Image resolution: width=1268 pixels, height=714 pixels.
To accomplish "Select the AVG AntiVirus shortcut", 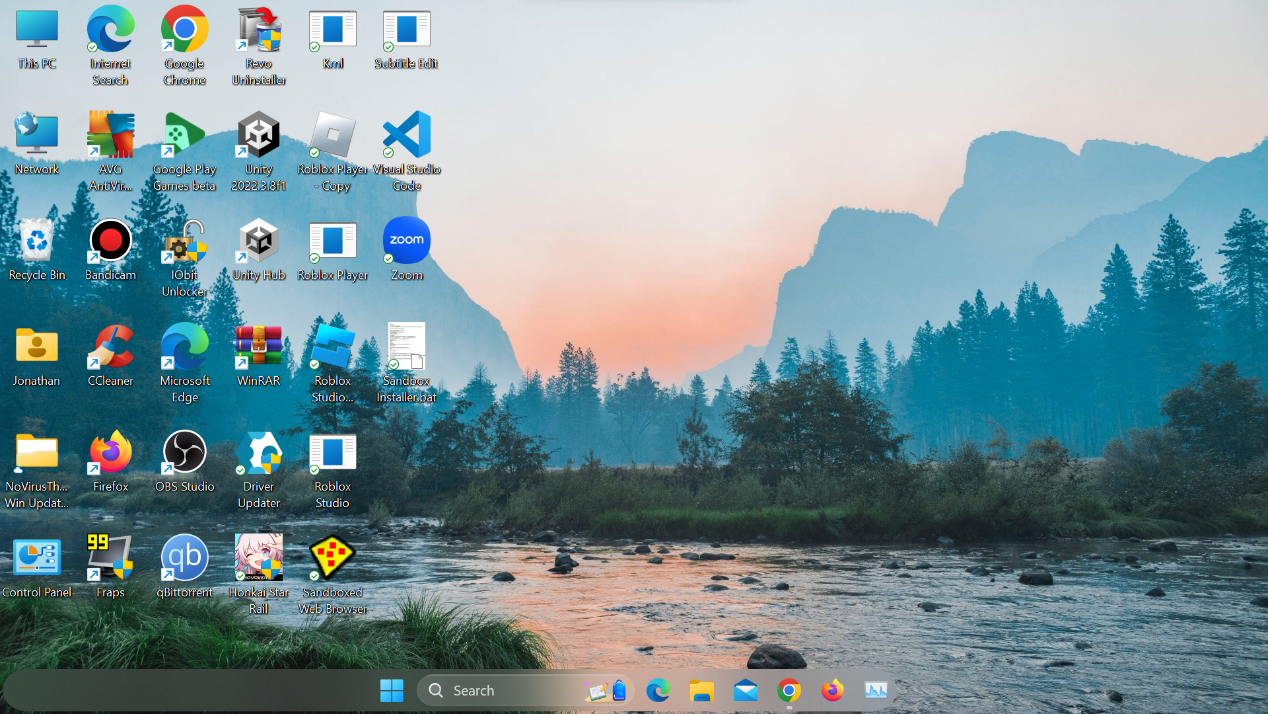I will (x=111, y=151).
